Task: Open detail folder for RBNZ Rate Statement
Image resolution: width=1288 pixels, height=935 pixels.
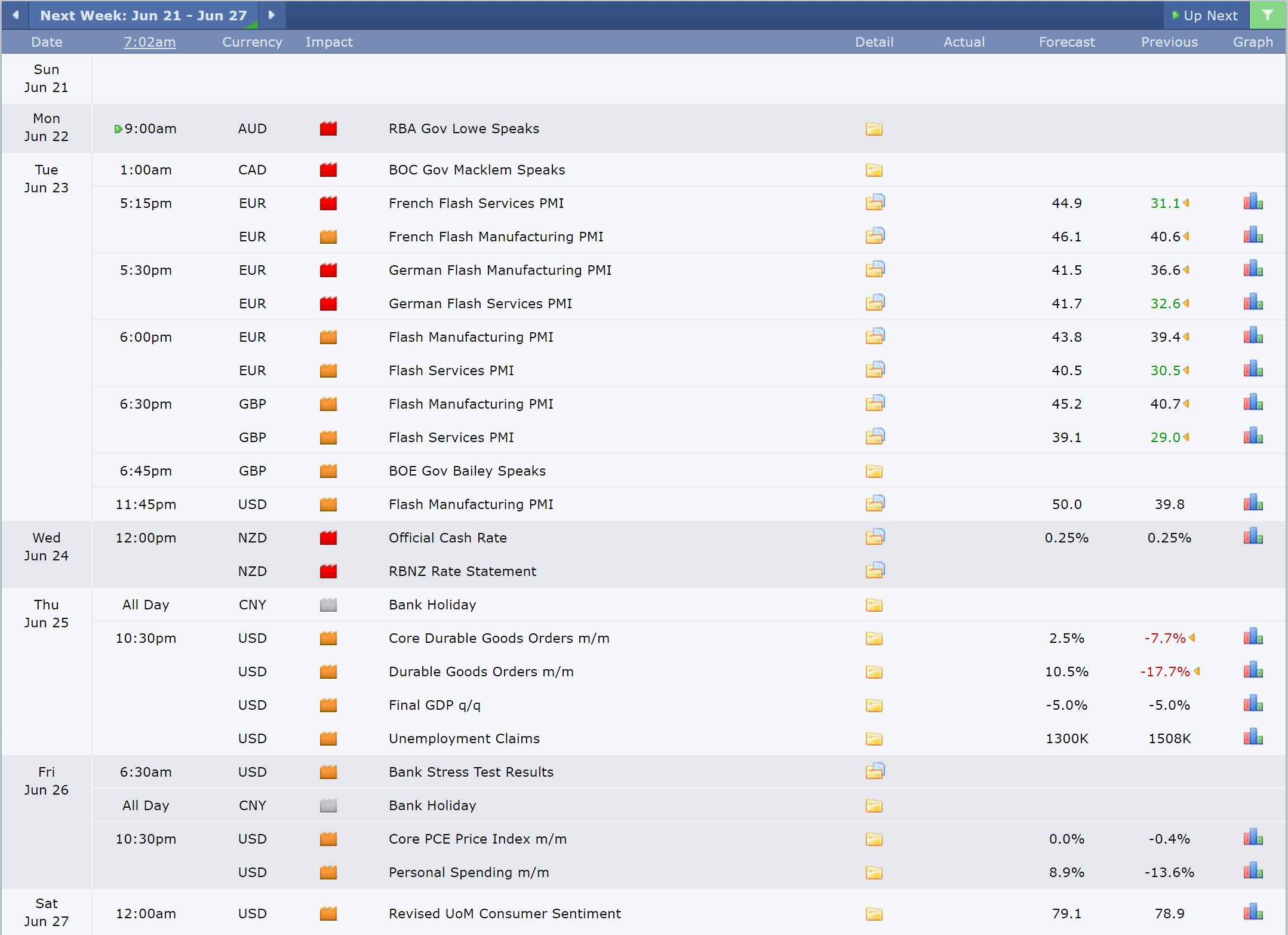Action: point(875,571)
